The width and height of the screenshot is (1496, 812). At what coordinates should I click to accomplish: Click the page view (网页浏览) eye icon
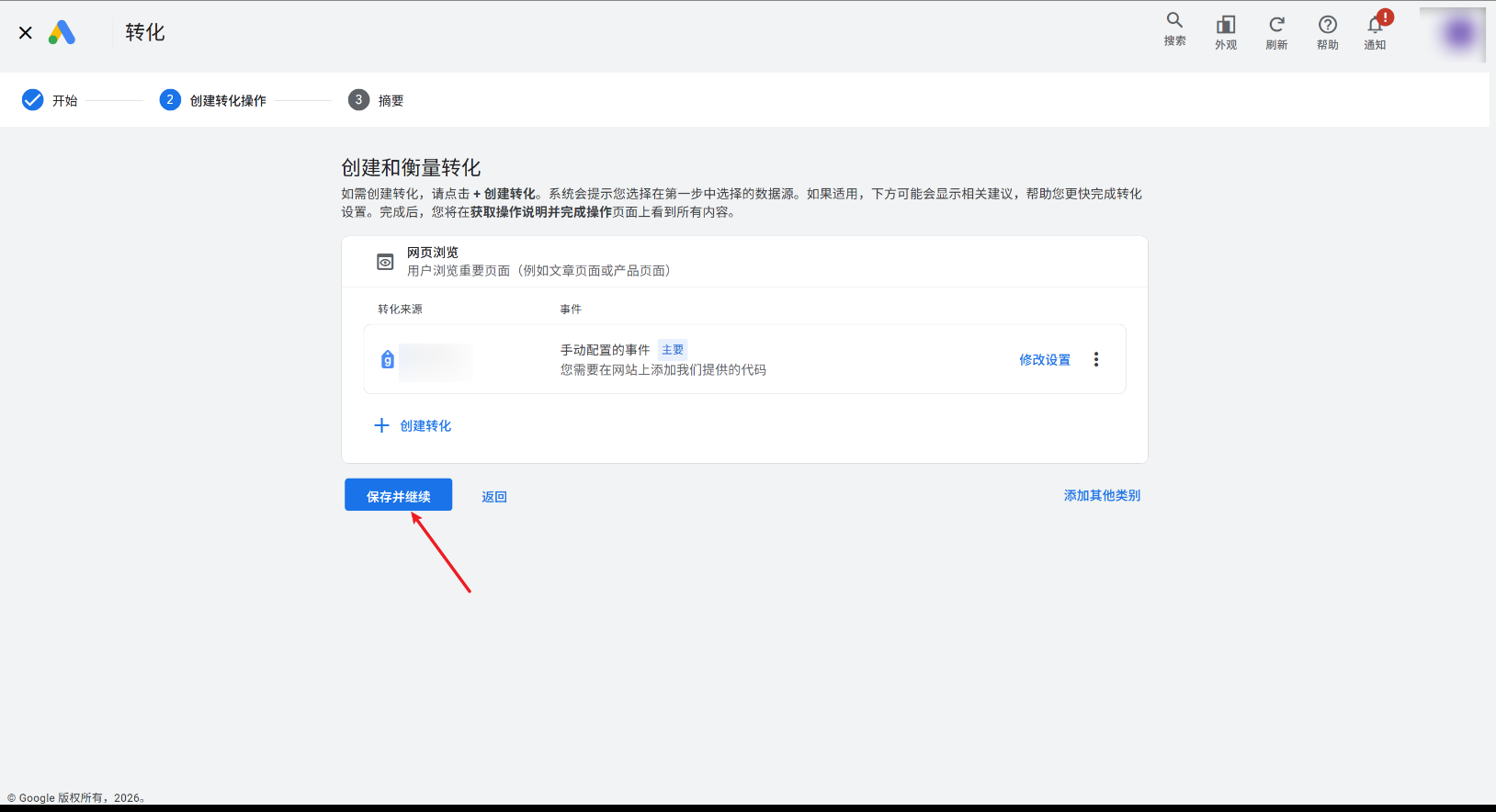385,262
